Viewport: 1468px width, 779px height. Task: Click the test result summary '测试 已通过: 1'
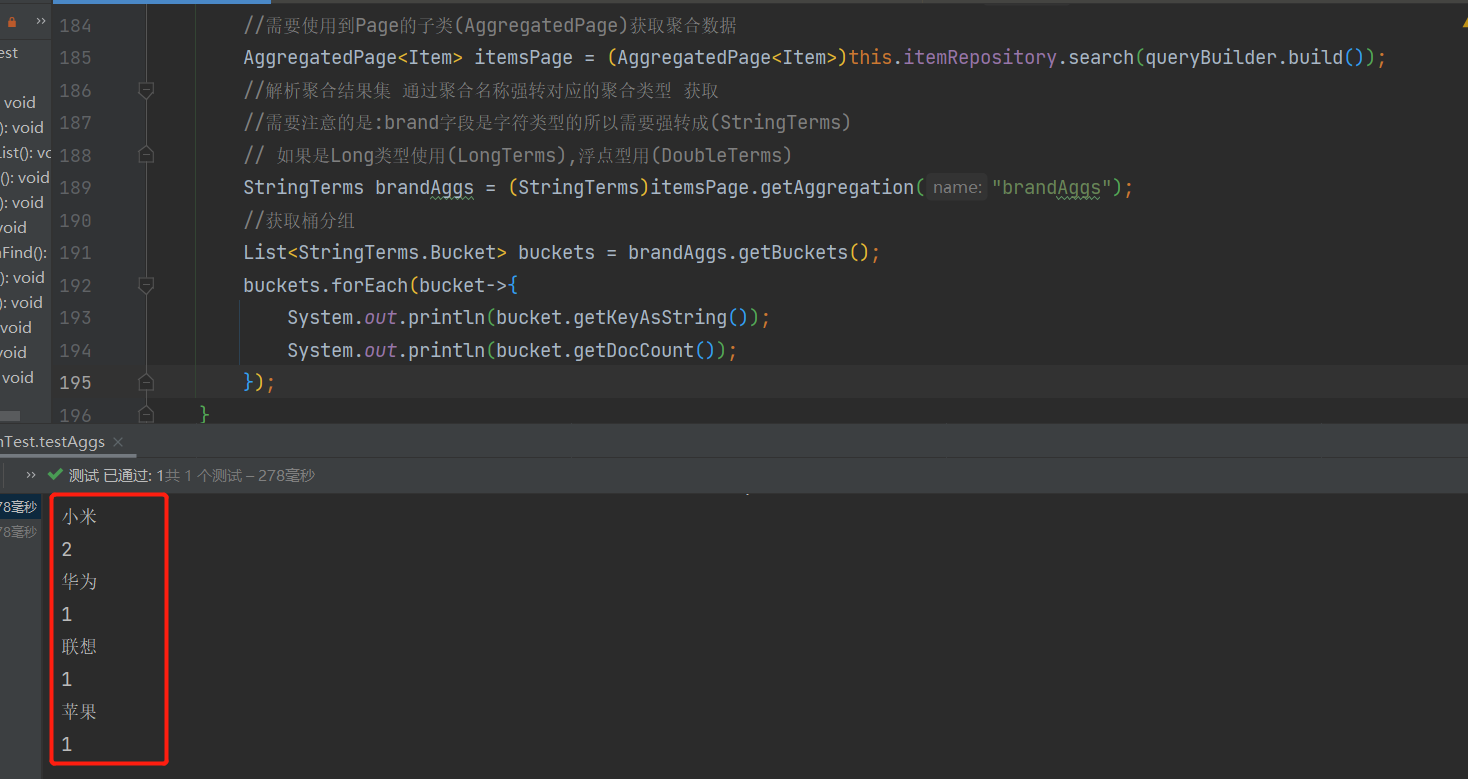click(x=116, y=476)
